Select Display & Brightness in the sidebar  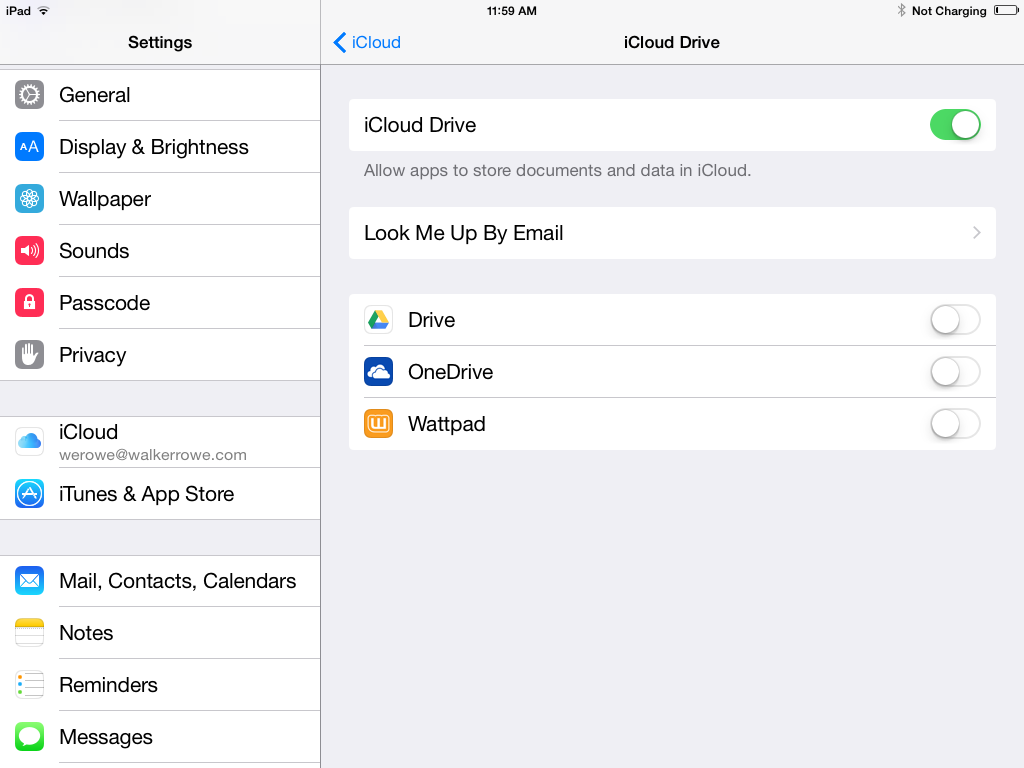point(160,147)
